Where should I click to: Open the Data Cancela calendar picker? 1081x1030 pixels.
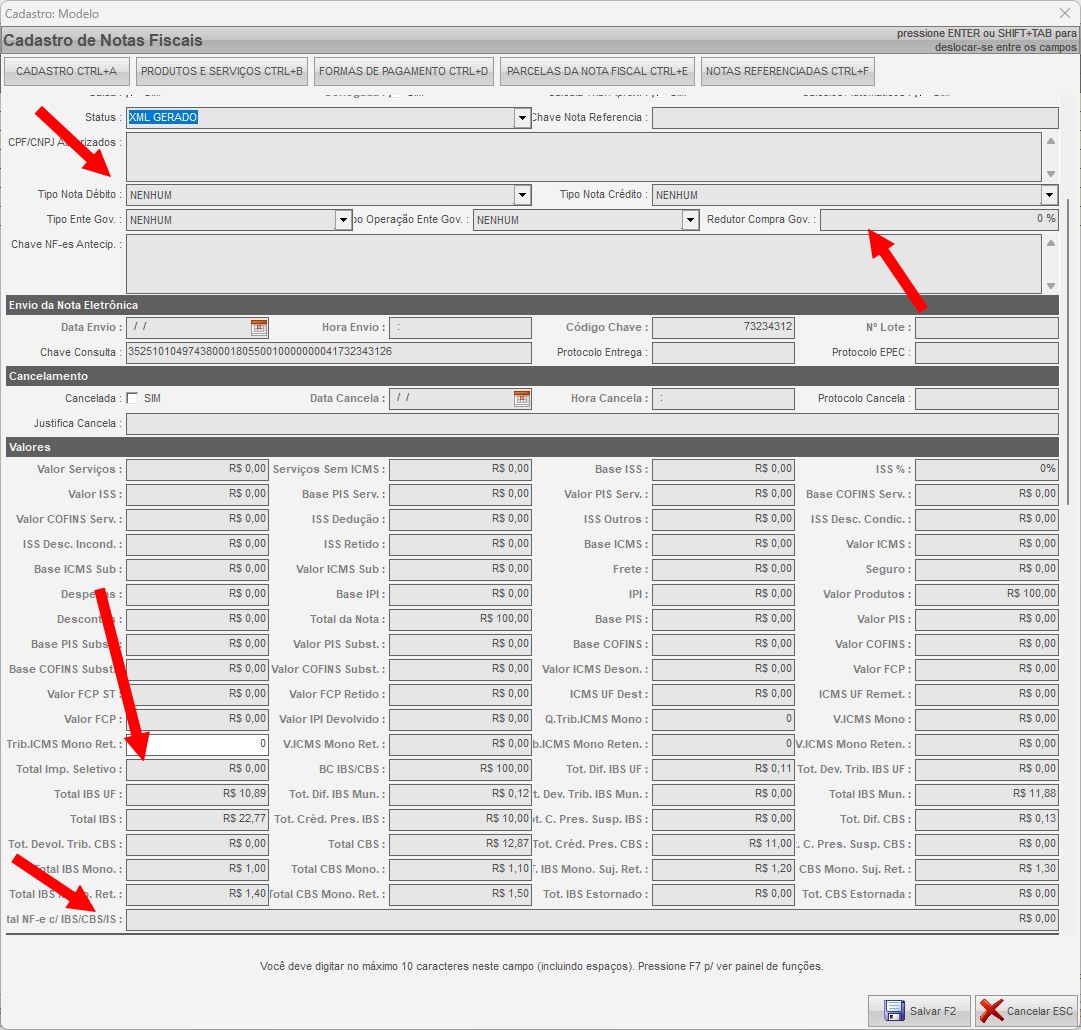522,399
